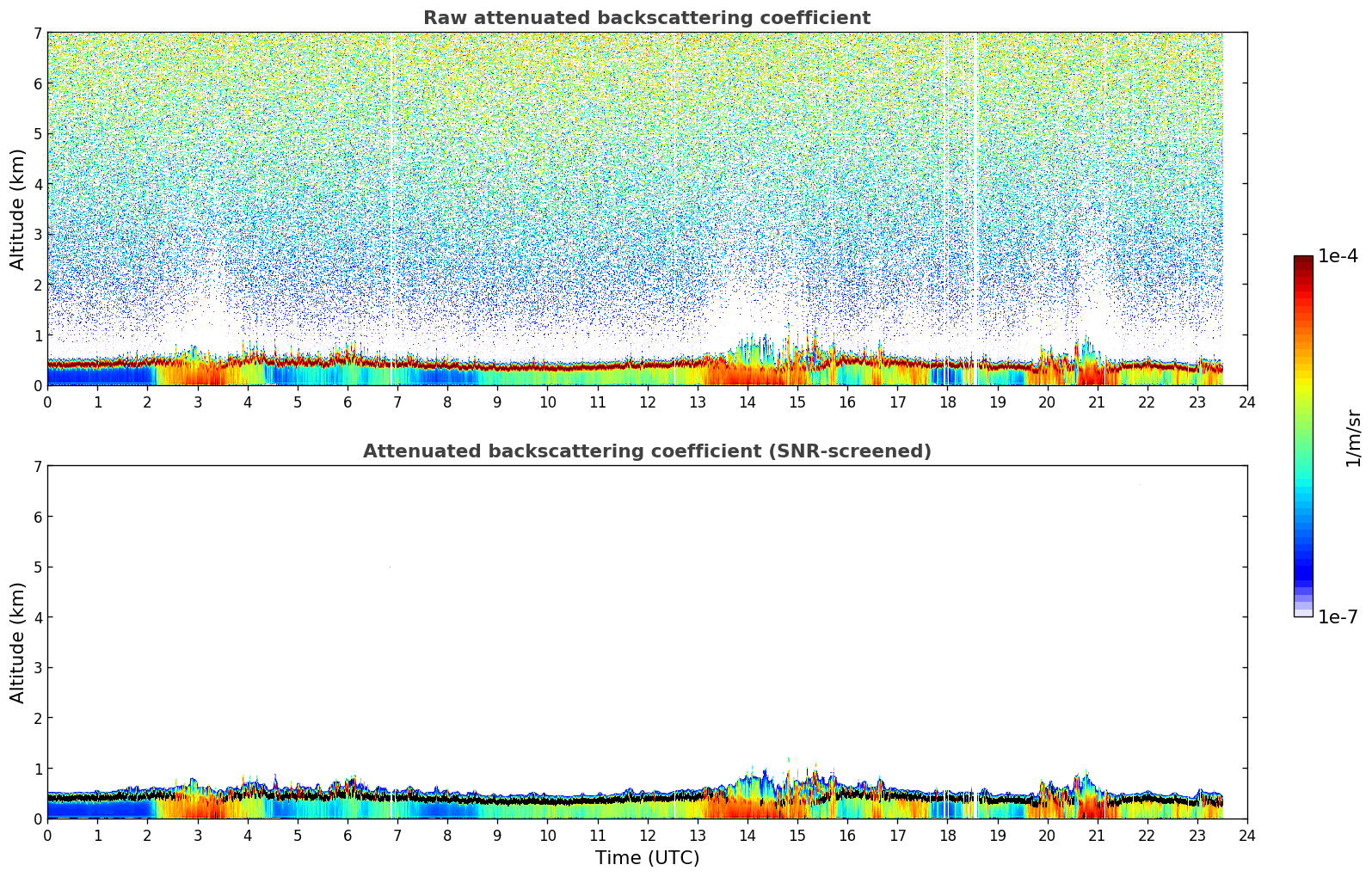Click hour 6 tick on bottom plot

(x=348, y=836)
